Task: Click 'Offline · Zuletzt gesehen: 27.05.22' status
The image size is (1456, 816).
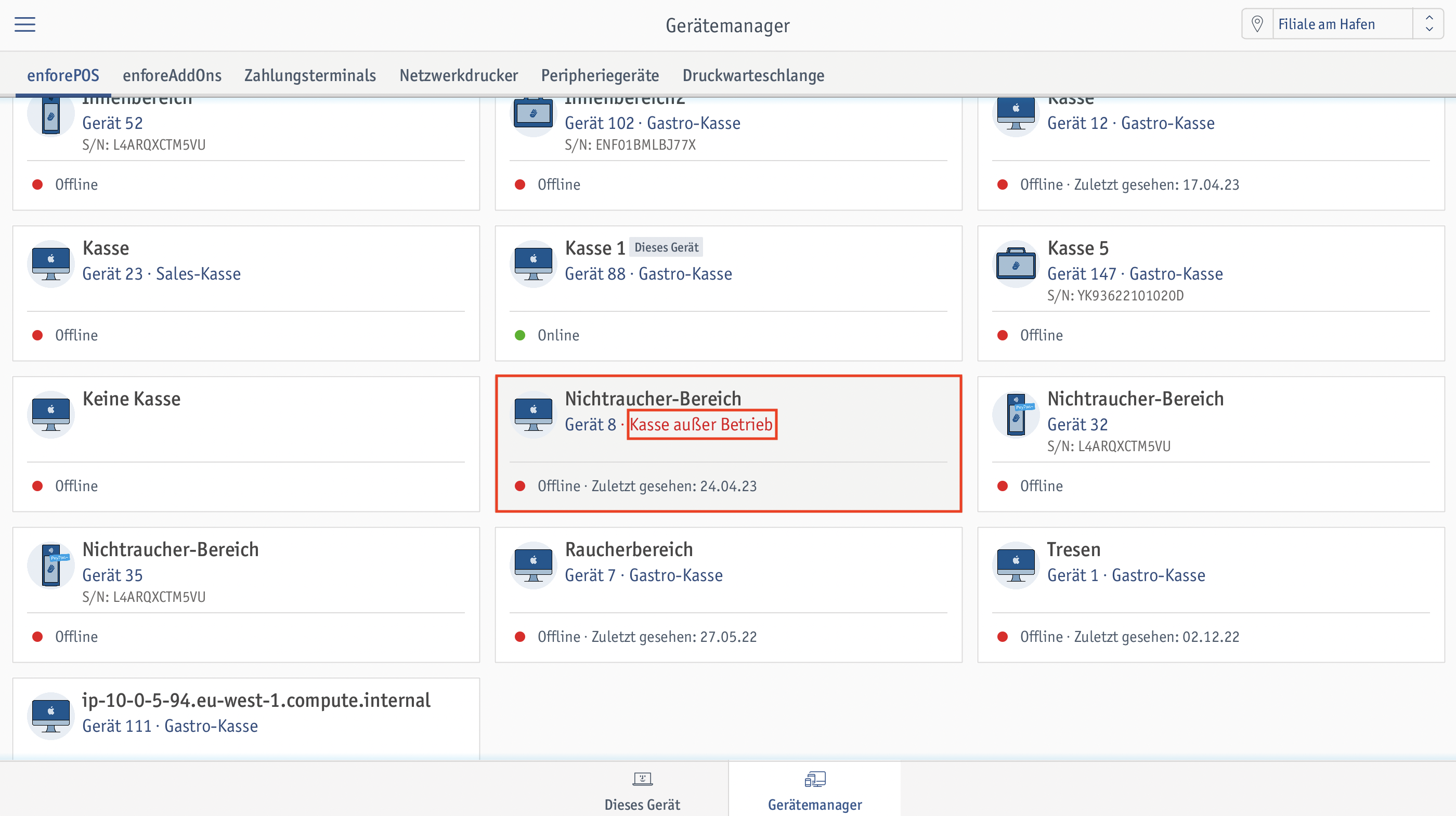Action: [646, 637]
